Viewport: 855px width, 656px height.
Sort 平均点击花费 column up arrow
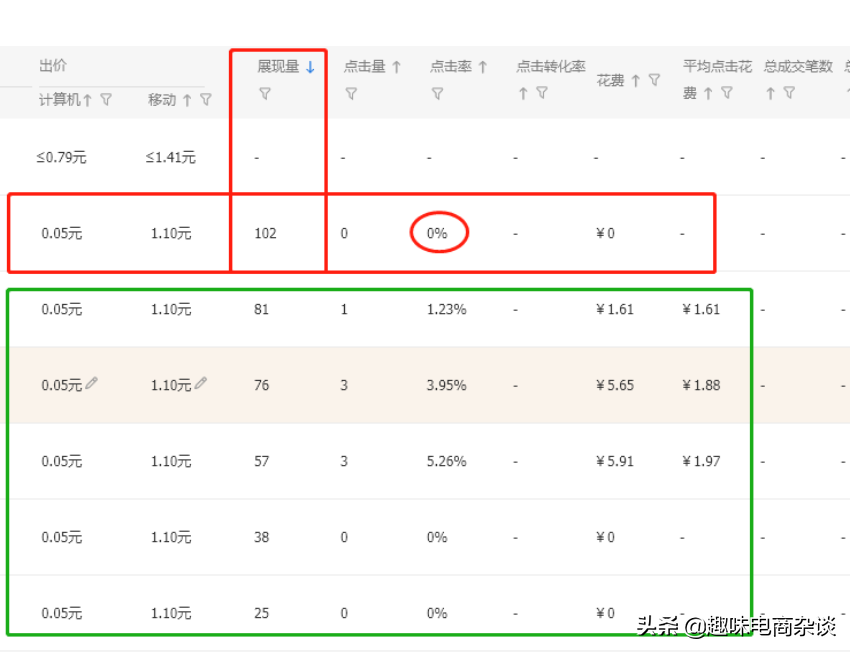(708, 94)
